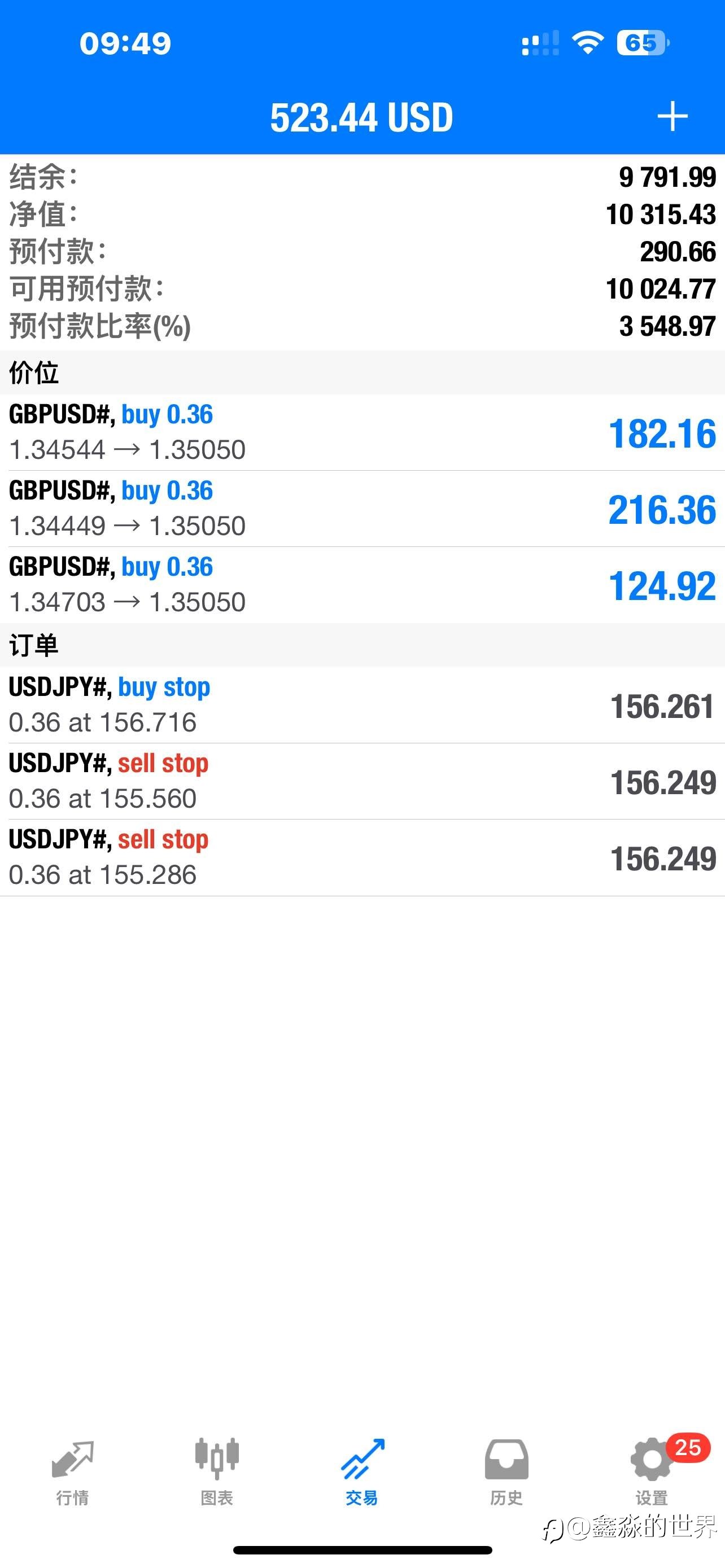Screen dimensions: 725x1568
Task: Tap the 净值 equity row
Action: click(x=362, y=214)
